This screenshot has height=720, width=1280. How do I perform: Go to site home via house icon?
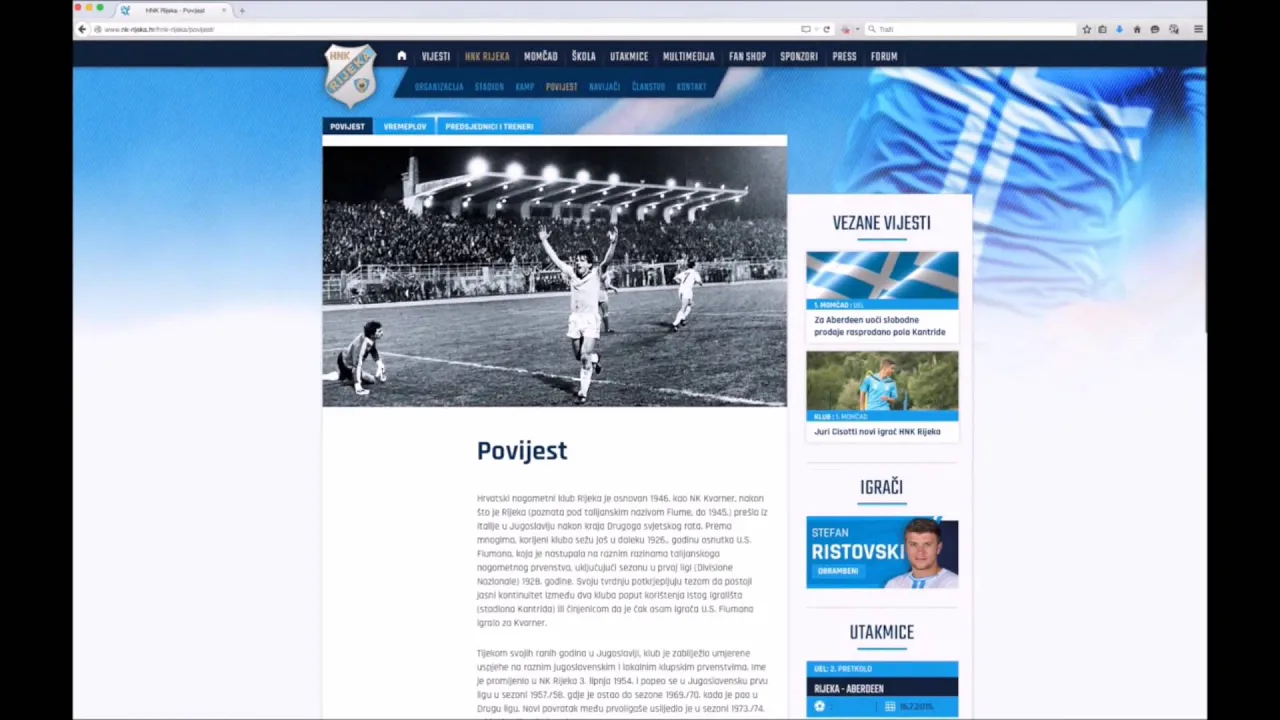click(x=402, y=56)
